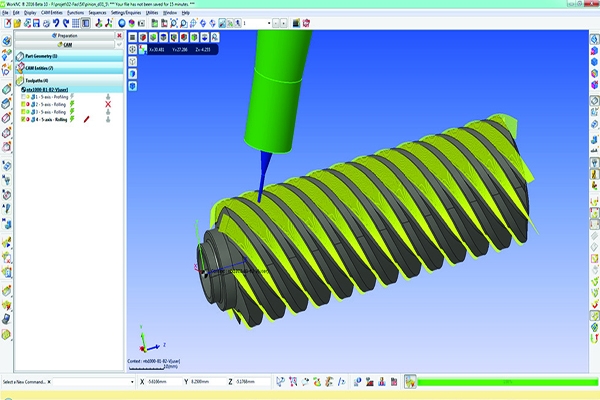The width and height of the screenshot is (600, 400).
Task: Toggle checkbox for toolpath 1 5-axis Profiling
Action: [23, 96]
